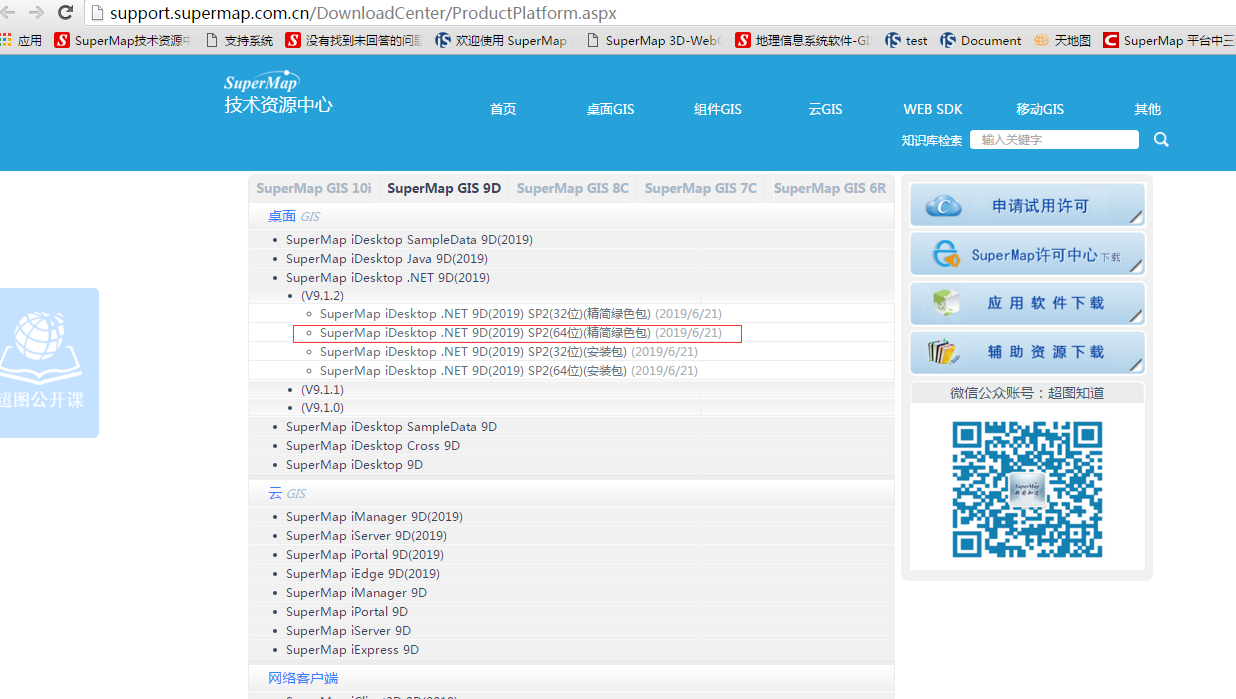This screenshot has height=699, width=1236.
Task: Focus the 知识库检索 keyword search field
Action: (1054, 140)
